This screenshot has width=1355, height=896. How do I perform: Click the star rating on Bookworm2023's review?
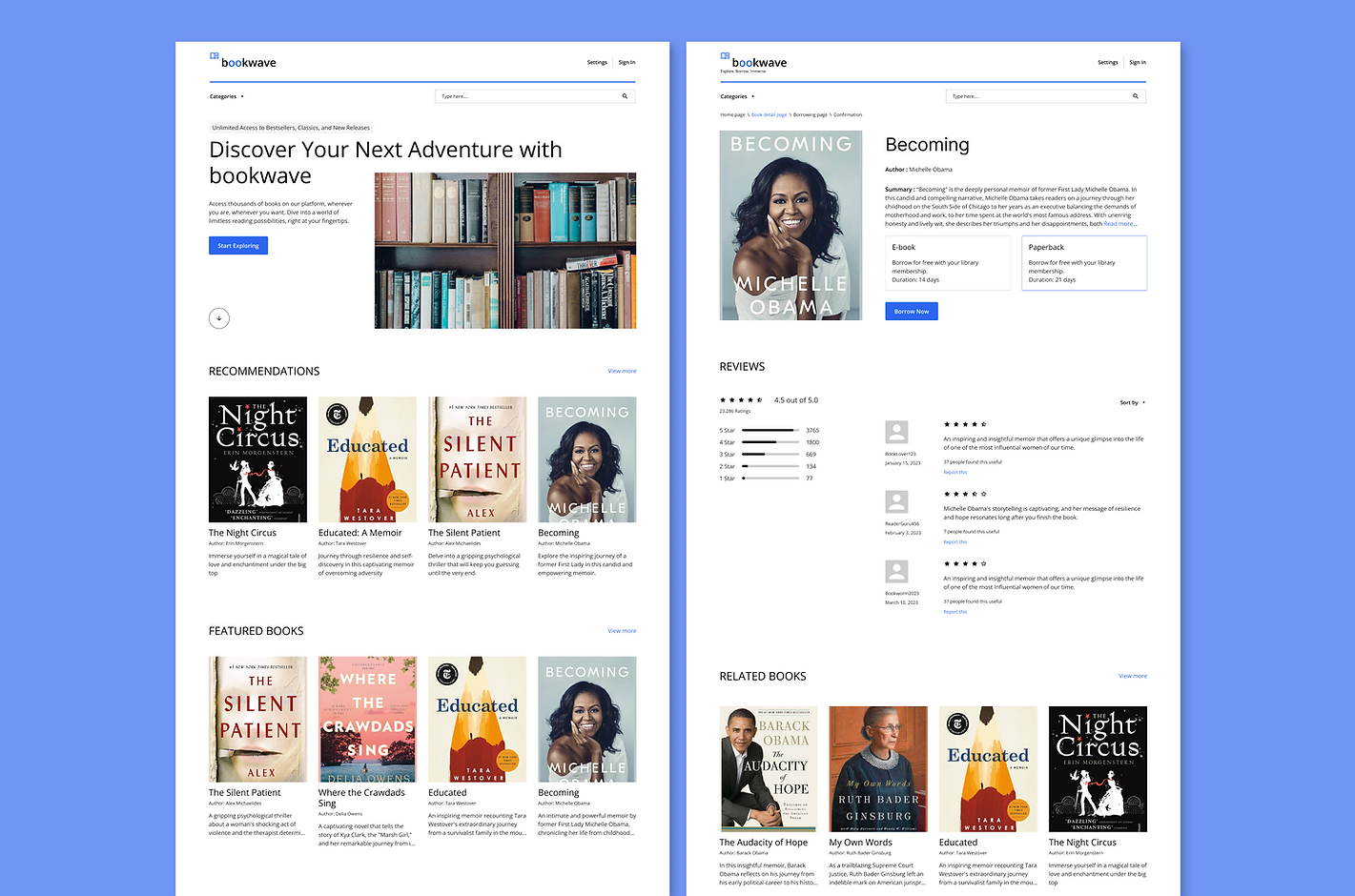click(965, 563)
